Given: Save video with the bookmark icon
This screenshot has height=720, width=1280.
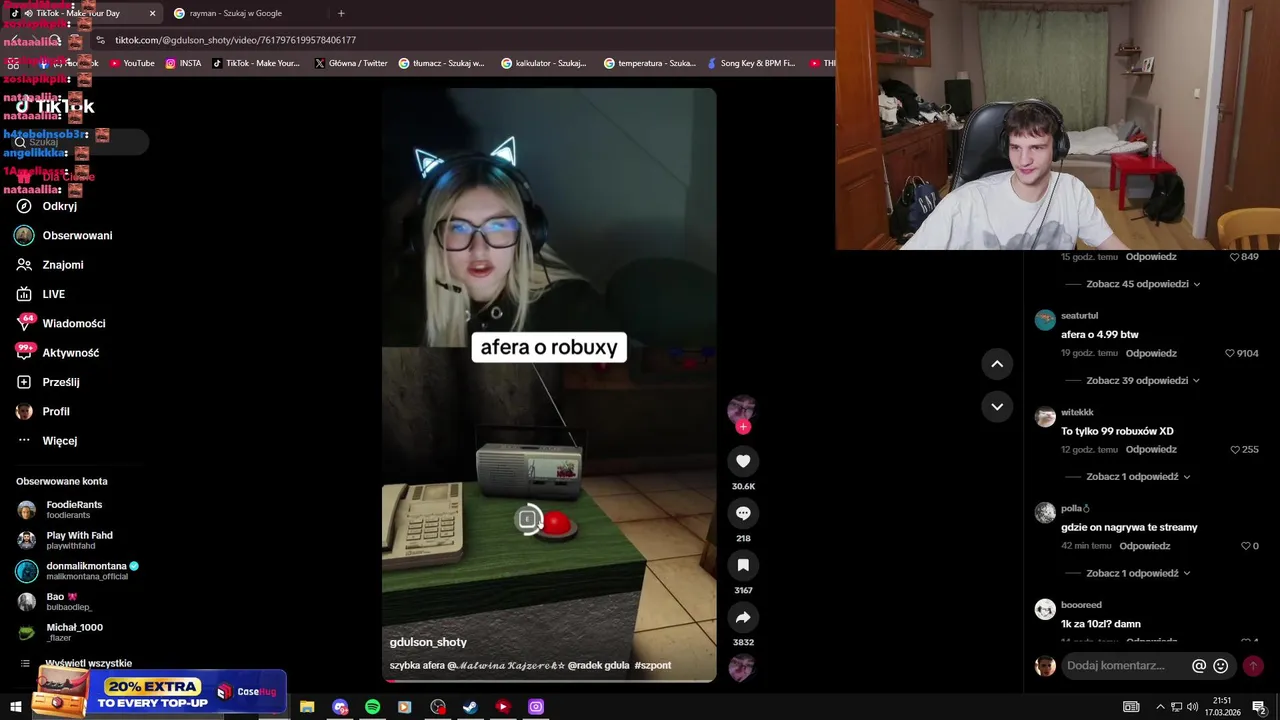Looking at the screenshot, I should pos(743,565).
